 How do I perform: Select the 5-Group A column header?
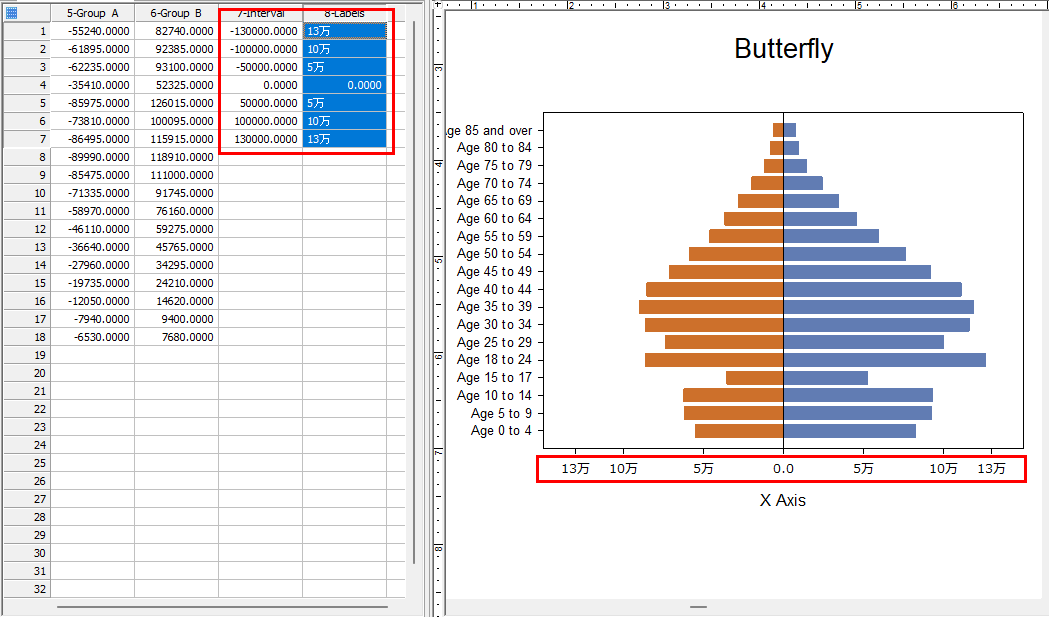pos(92,13)
